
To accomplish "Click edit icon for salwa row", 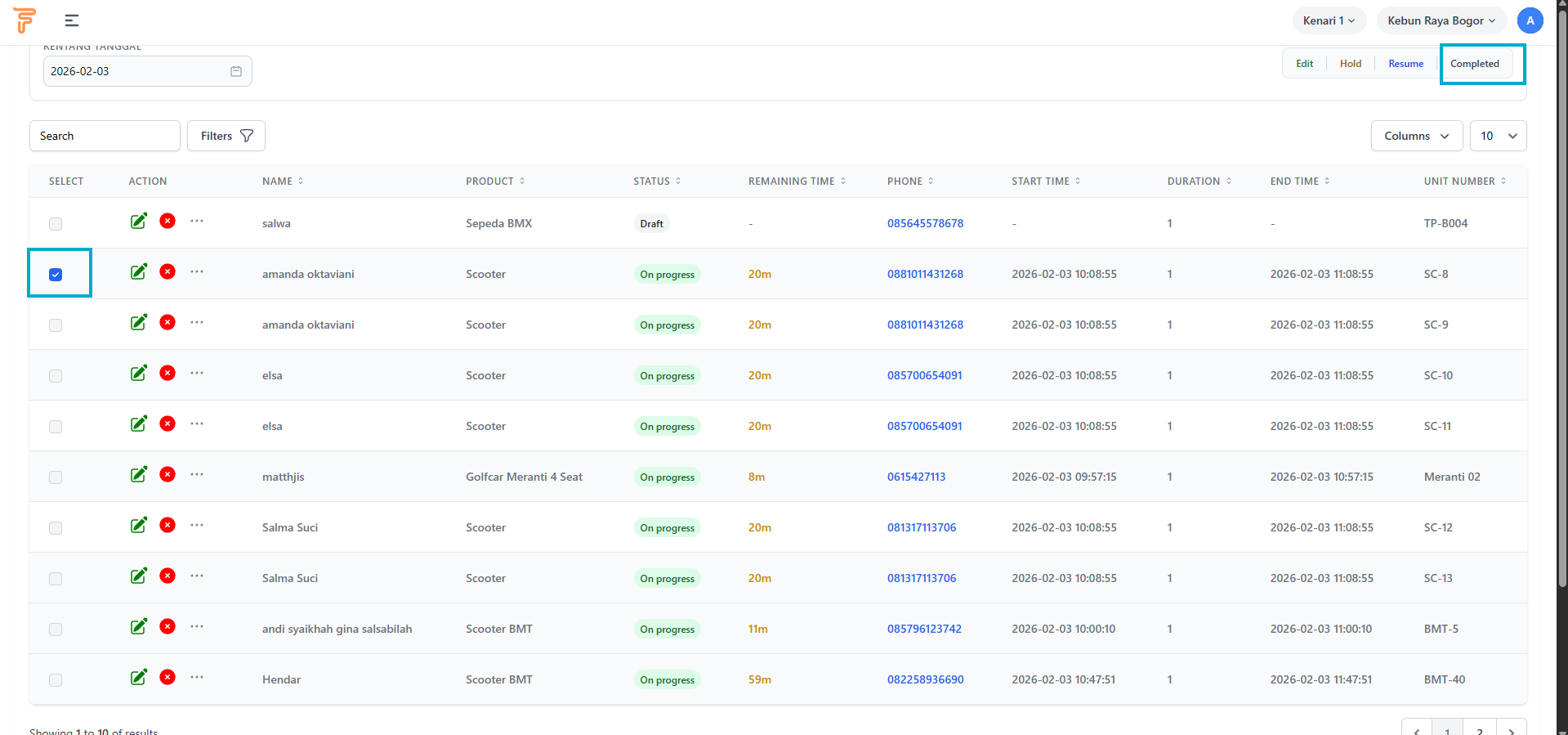I will (x=139, y=221).
